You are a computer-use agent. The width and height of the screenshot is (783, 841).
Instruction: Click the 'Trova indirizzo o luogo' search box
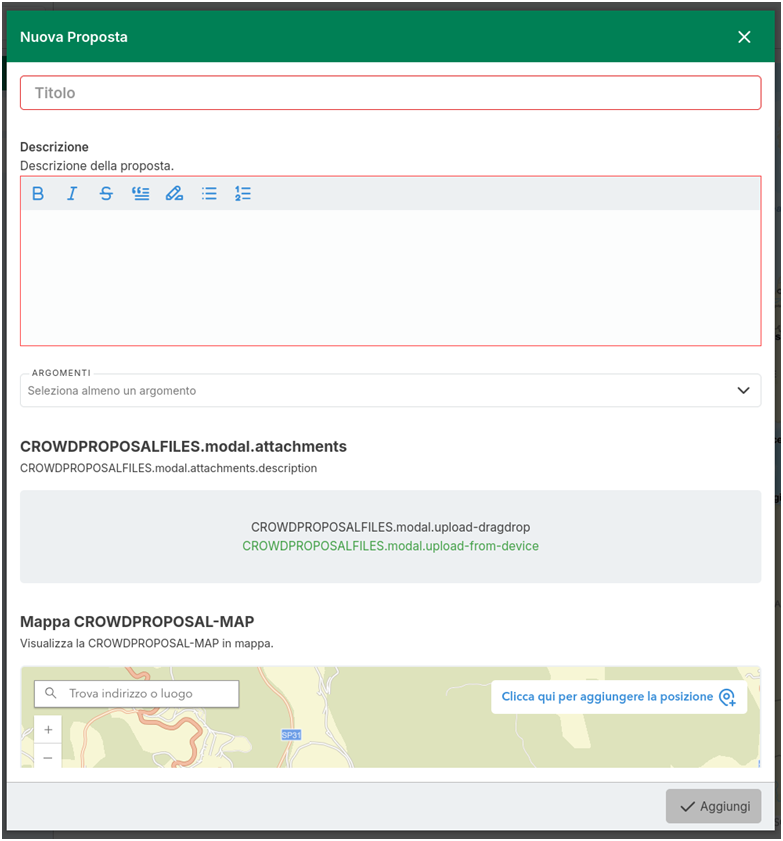[150, 693]
